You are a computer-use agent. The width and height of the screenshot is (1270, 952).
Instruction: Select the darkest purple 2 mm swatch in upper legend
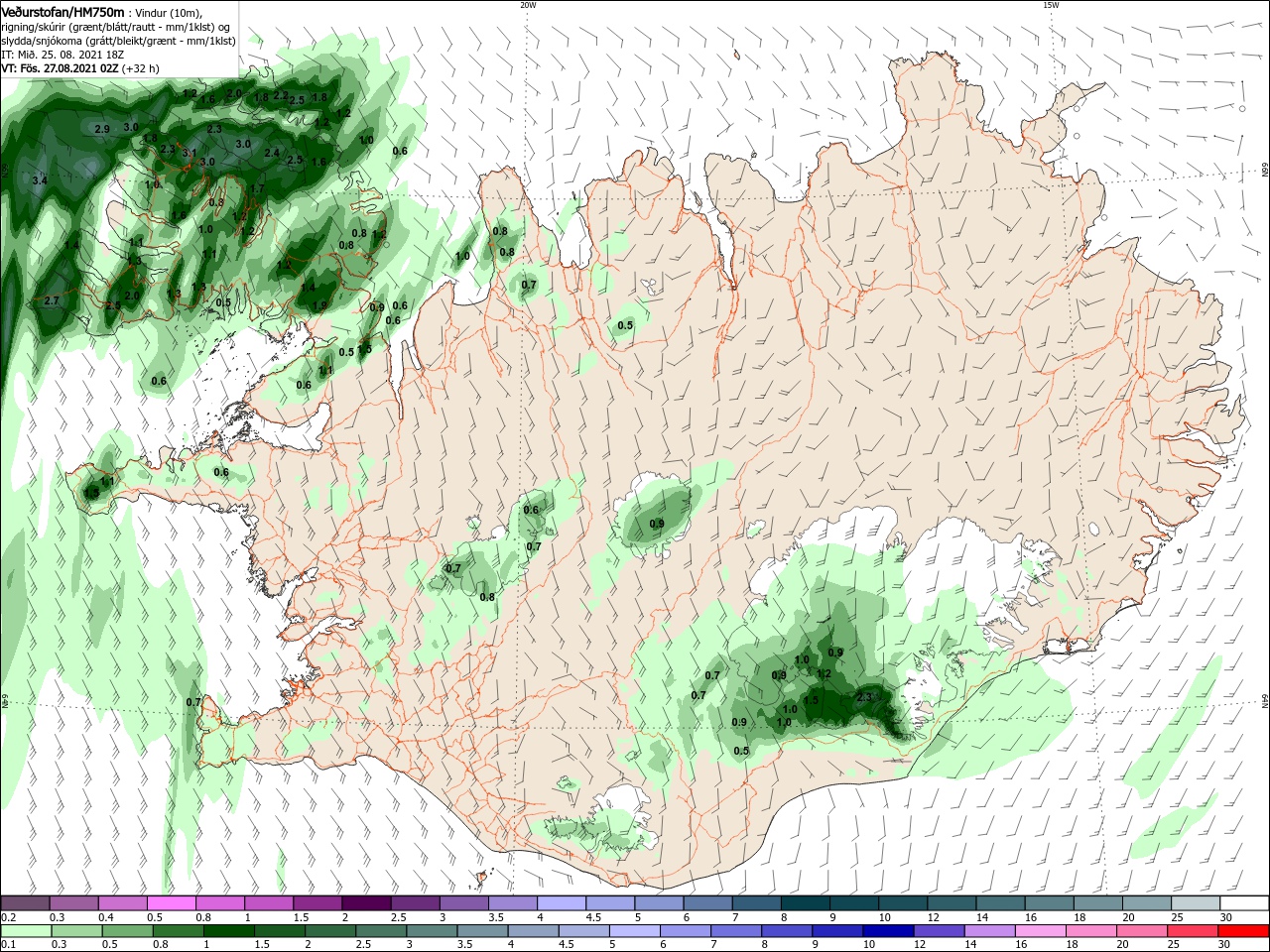pos(366,903)
